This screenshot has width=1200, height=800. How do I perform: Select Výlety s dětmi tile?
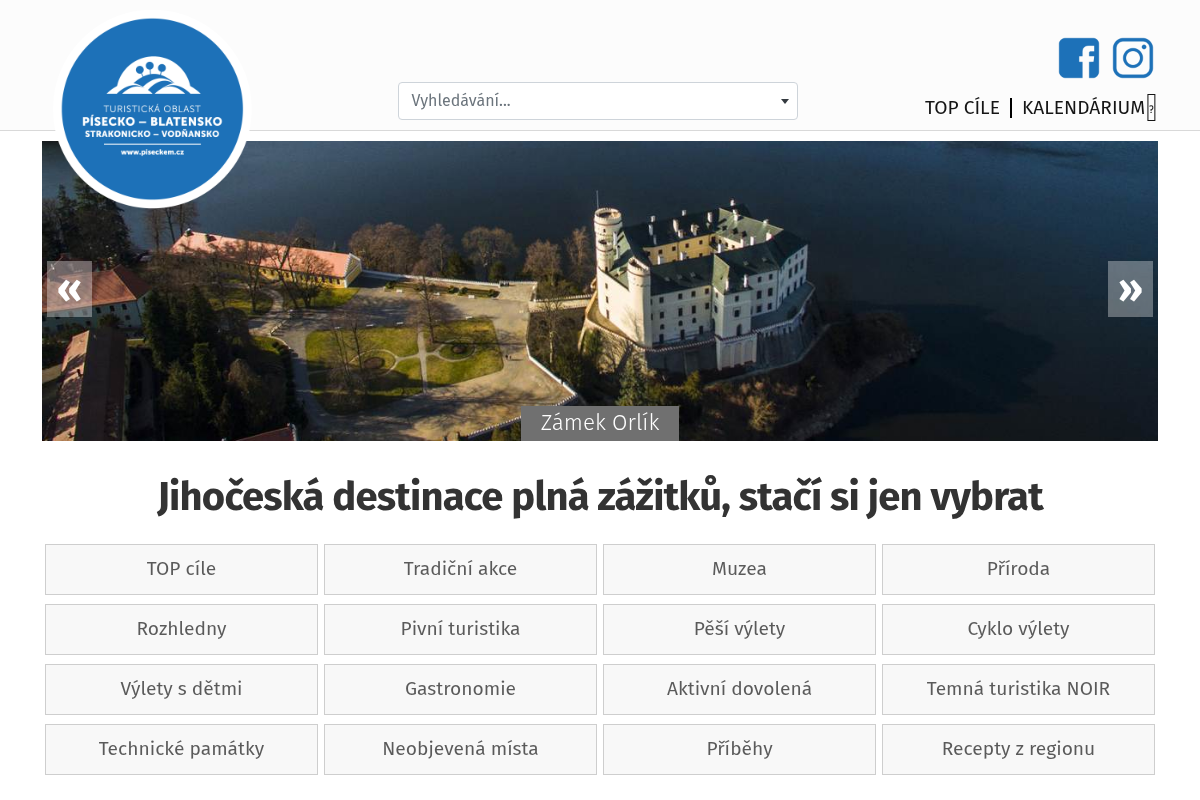point(181,689)
